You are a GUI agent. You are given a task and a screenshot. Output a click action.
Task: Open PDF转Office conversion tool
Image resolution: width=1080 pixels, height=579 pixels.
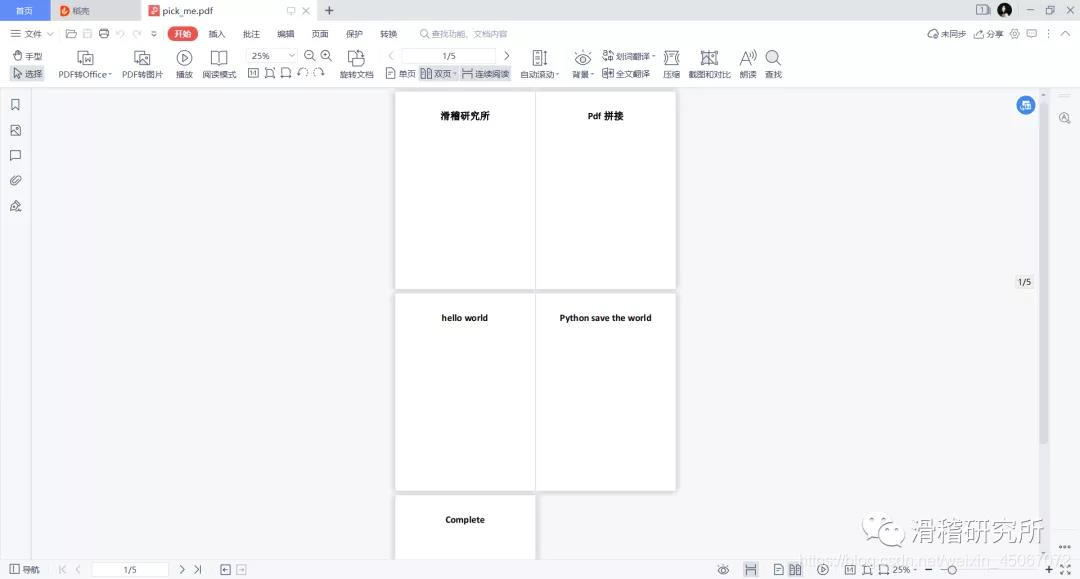click(84, 63)
